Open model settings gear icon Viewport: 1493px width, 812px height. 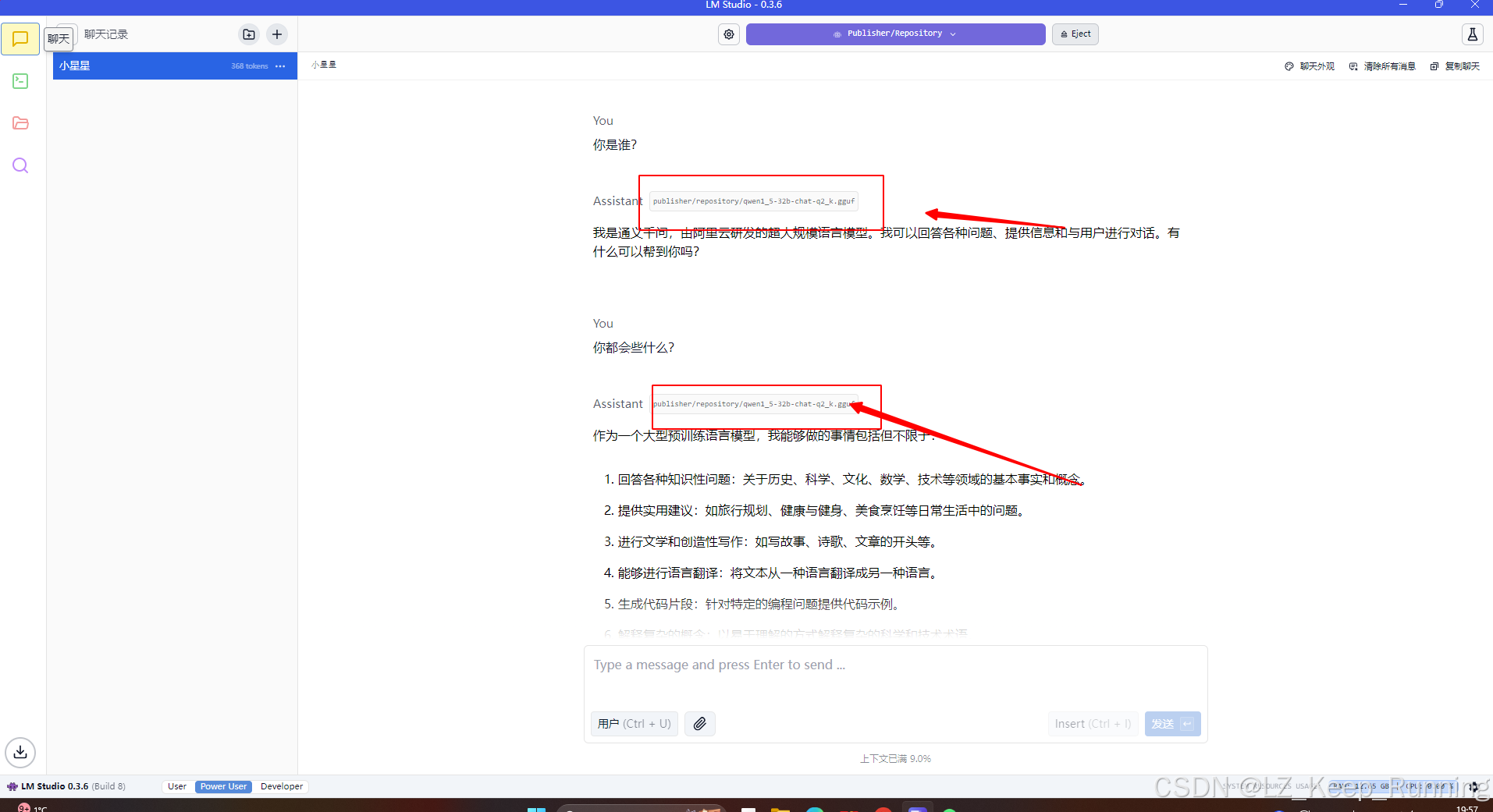click(x=729, y=34)
